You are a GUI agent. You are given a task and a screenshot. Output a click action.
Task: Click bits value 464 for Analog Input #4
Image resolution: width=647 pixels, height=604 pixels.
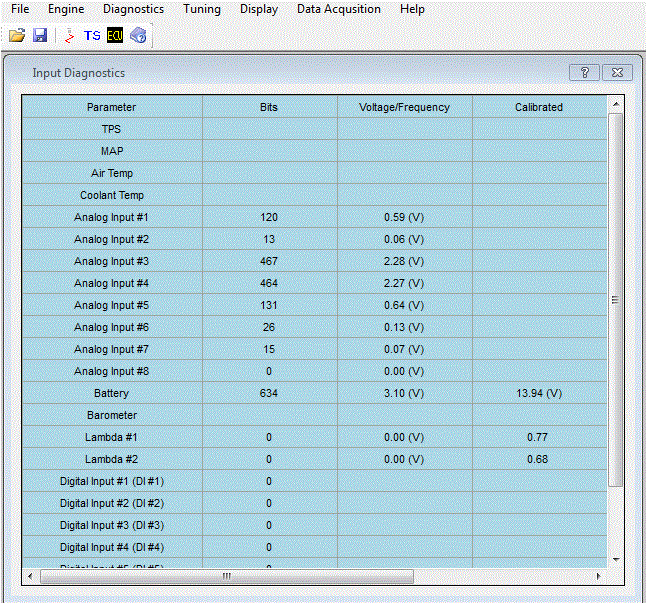tap(269, 283)
